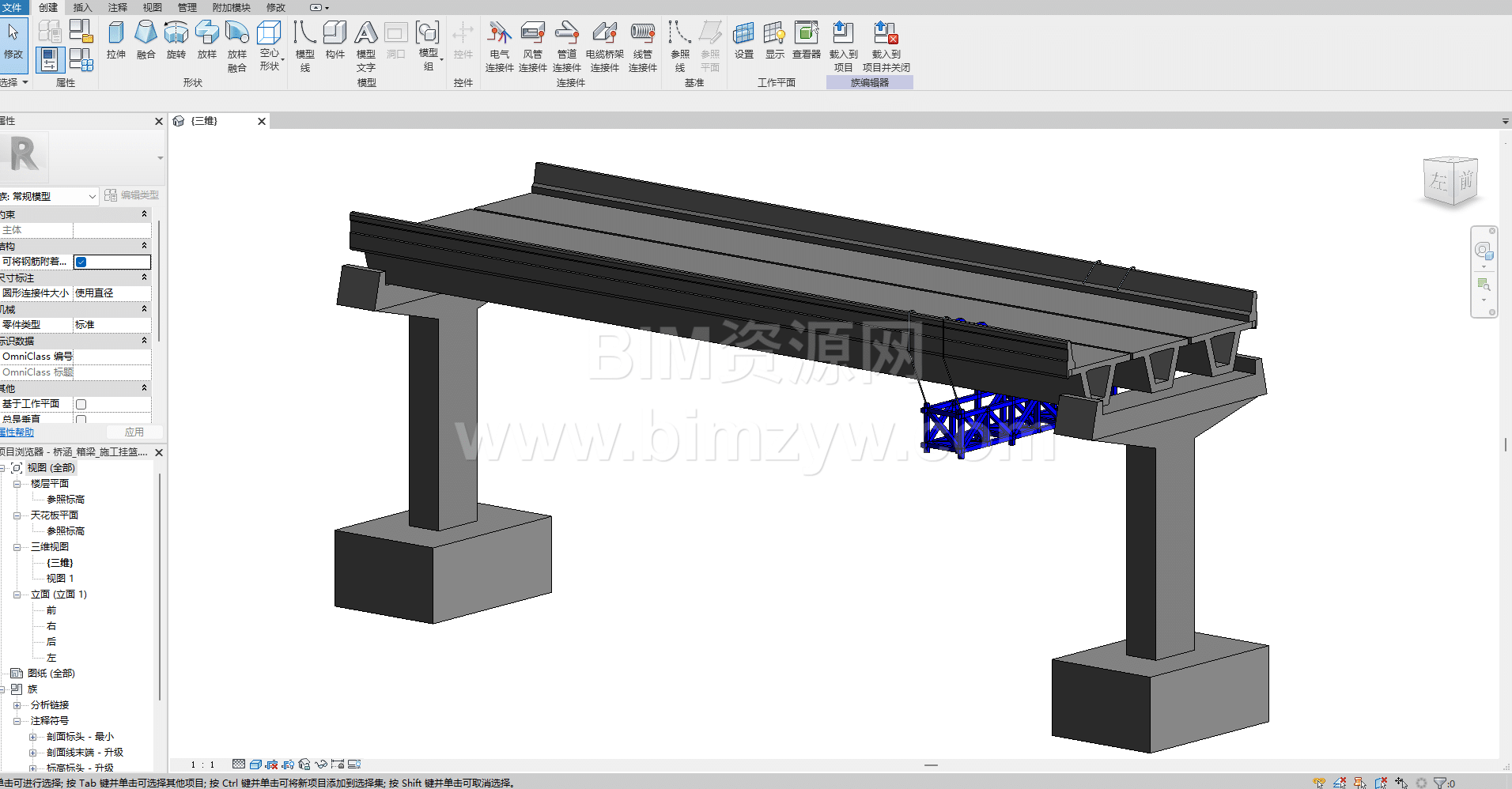Click the 属性帮助 link
Viewport: 1512px width, 789px height.
(17, 432)
